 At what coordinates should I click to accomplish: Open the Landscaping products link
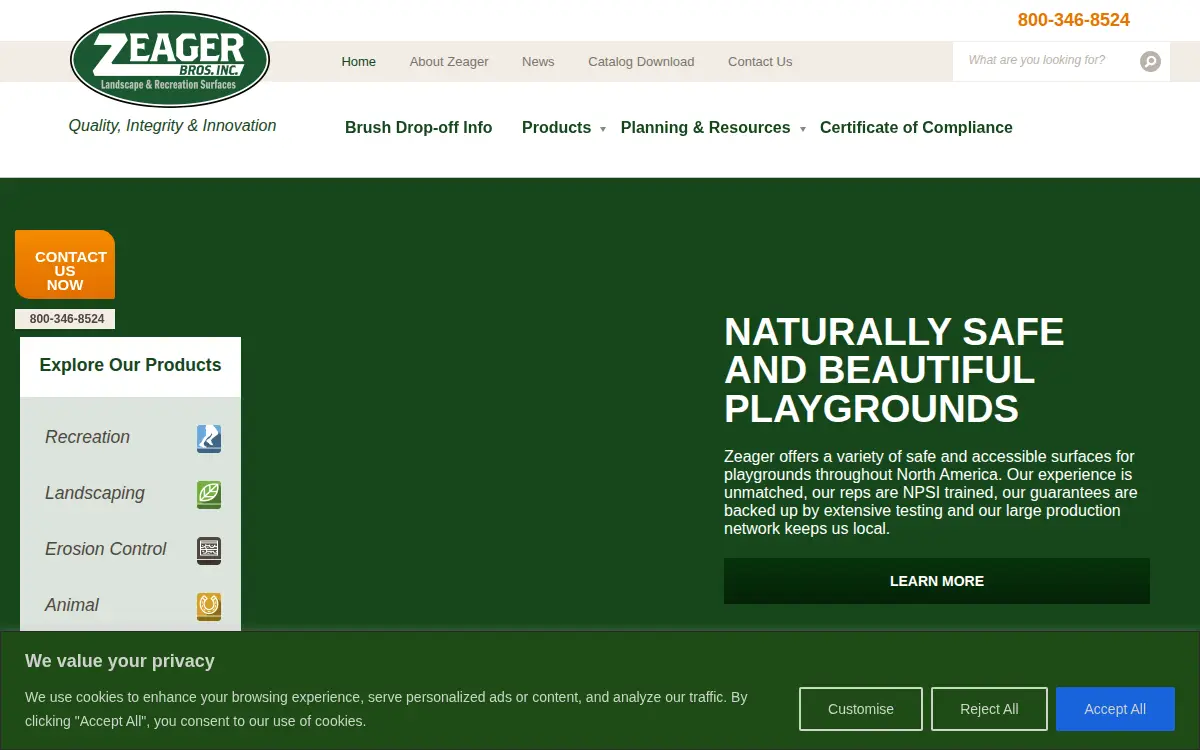pyautogui.click(x=95, y=494)
